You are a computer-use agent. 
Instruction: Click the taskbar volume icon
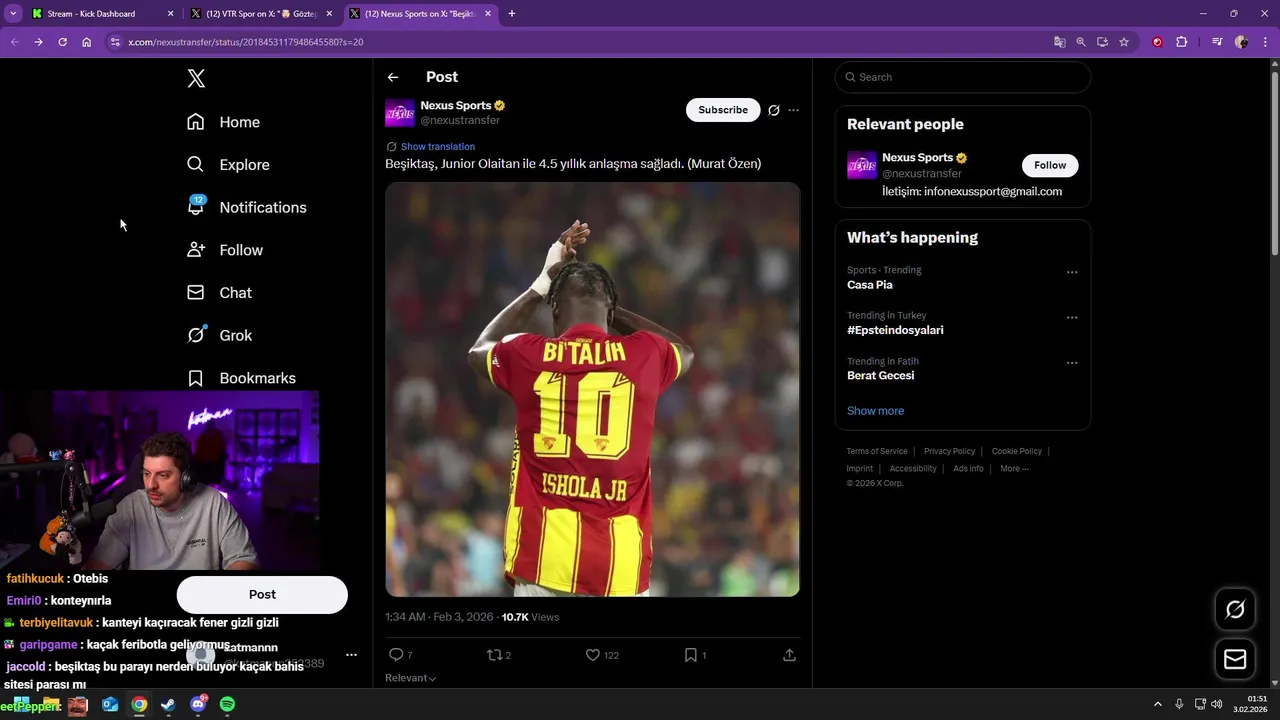pos(1216,704)
